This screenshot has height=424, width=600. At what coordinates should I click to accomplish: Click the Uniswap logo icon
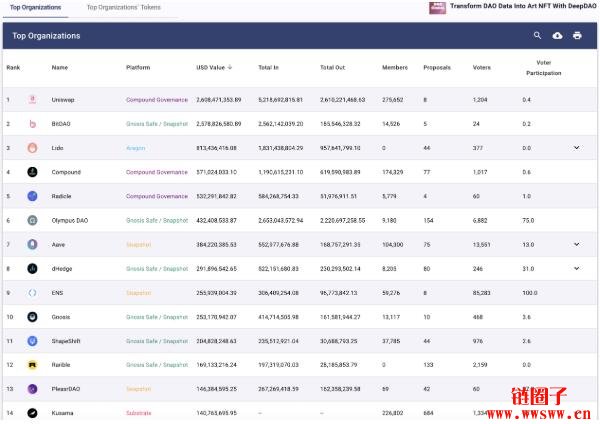(33, 99)
